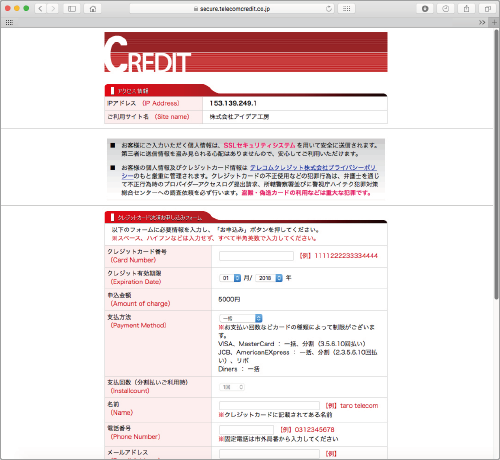
Task: Go back with the Safari back arrow
Action: point(41,9)
